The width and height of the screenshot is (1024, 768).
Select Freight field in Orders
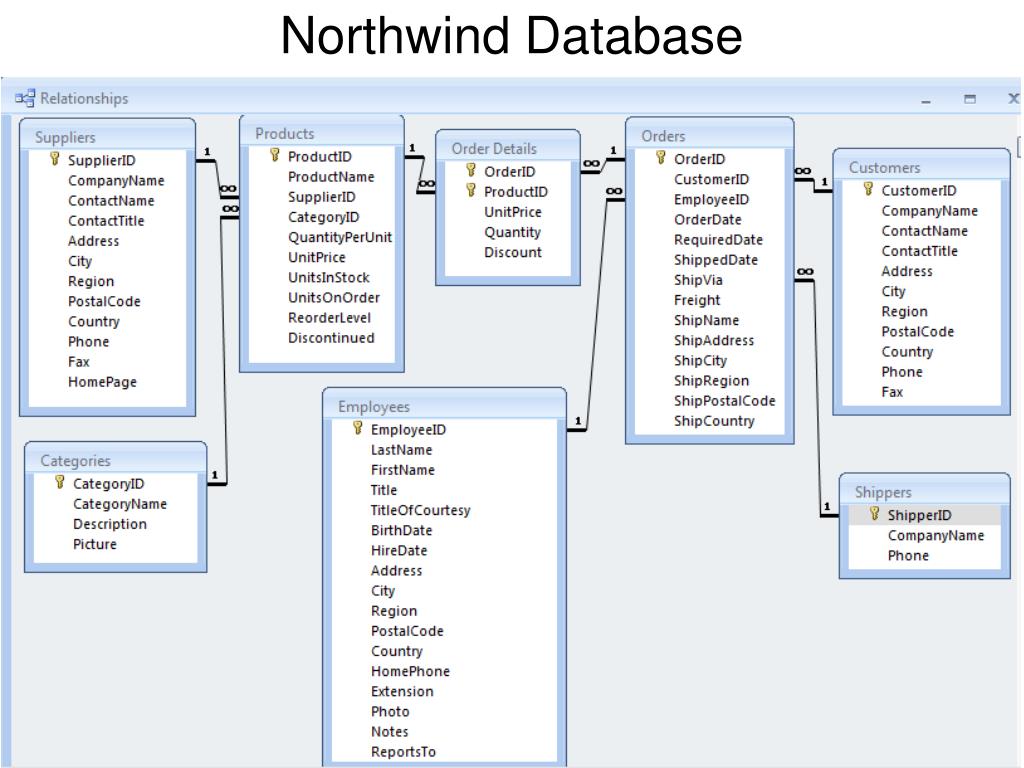[x=697, y=300]
